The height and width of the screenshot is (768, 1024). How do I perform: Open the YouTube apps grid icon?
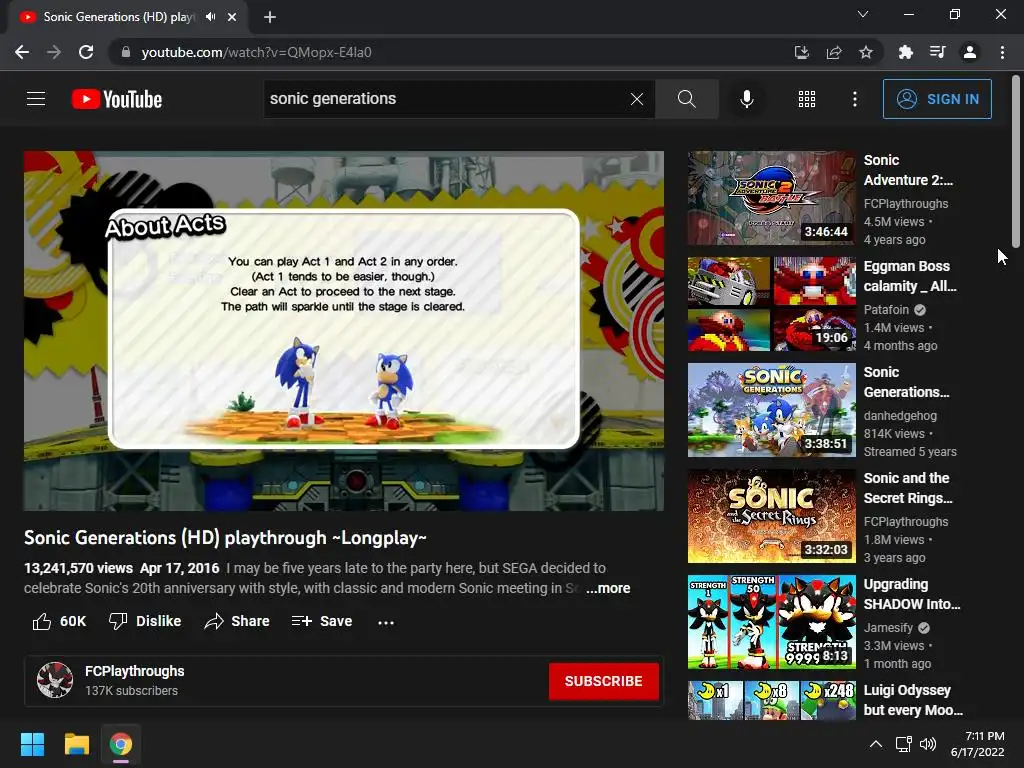coord(807,99)
